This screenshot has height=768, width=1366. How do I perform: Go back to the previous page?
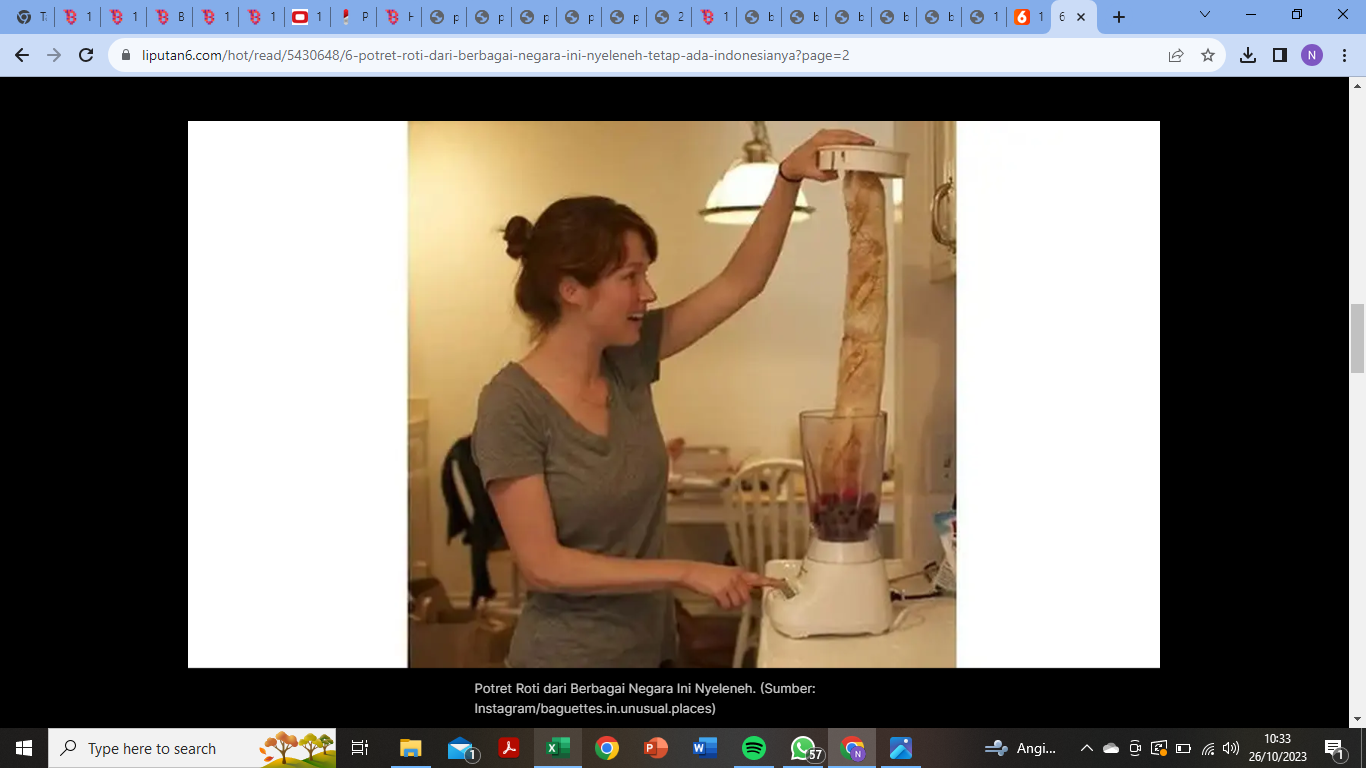22,56
